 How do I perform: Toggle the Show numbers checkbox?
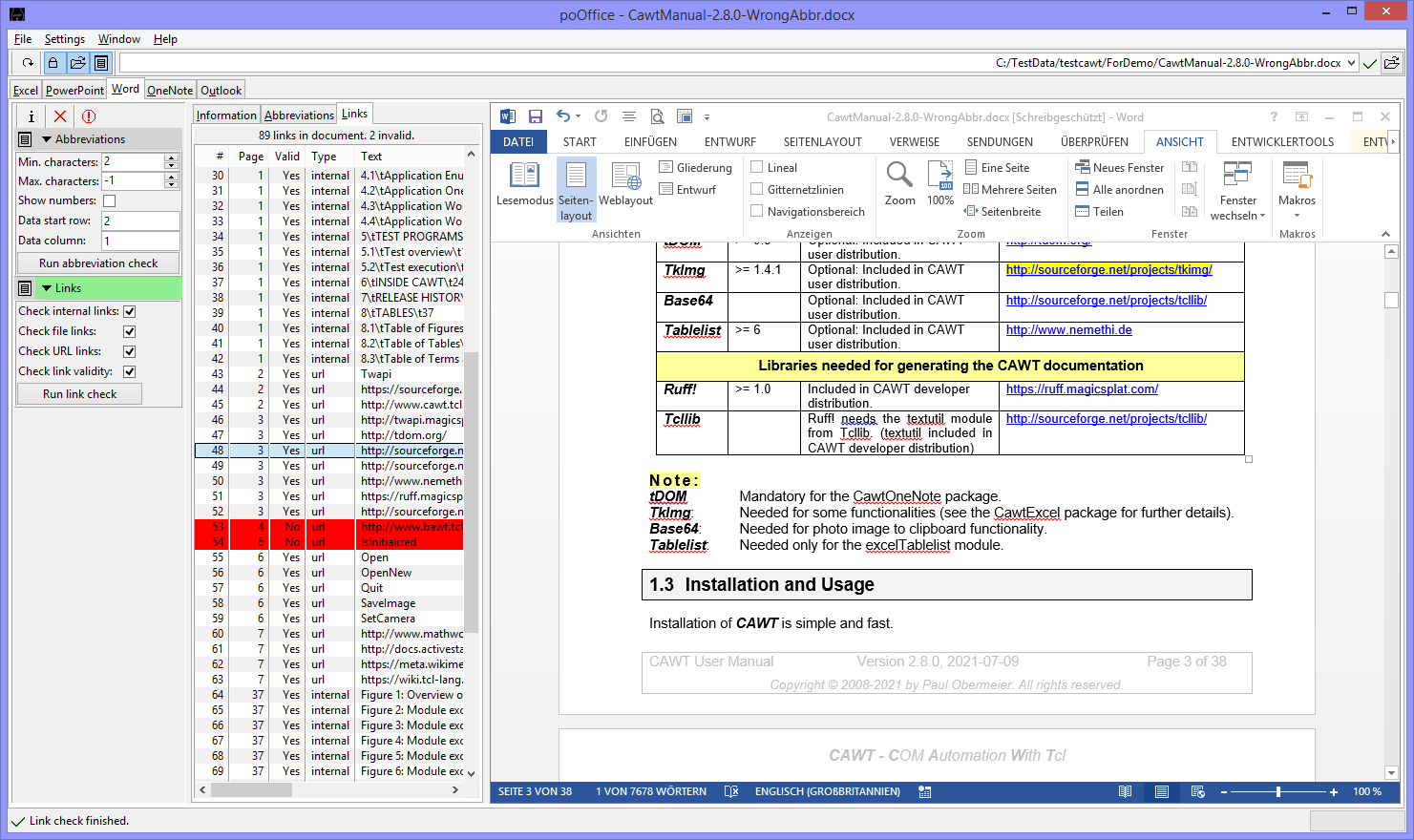point(109,200)
